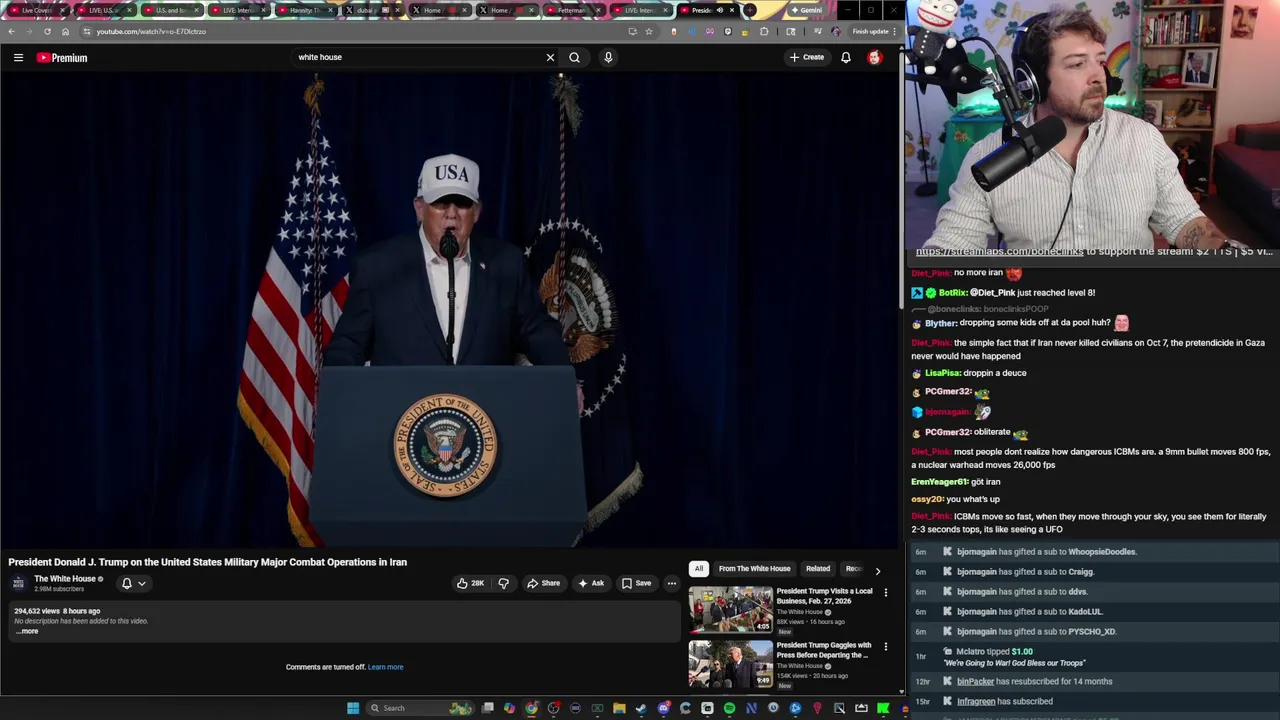1280x720 pixels.
Task: Switch to the 'Hannity' tab
Action: click(304, 10)
